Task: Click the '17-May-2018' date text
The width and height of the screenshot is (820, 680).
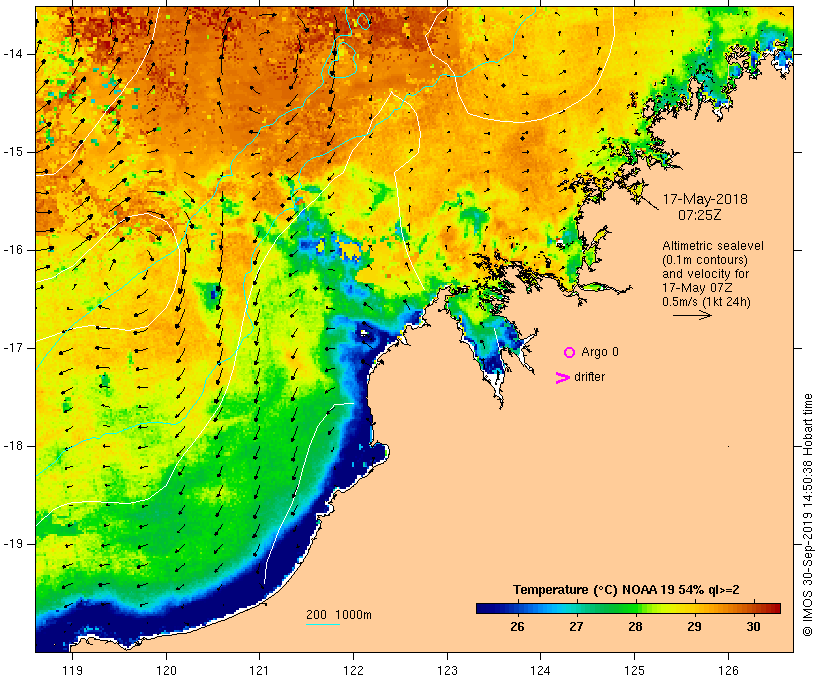Action: 705,199
